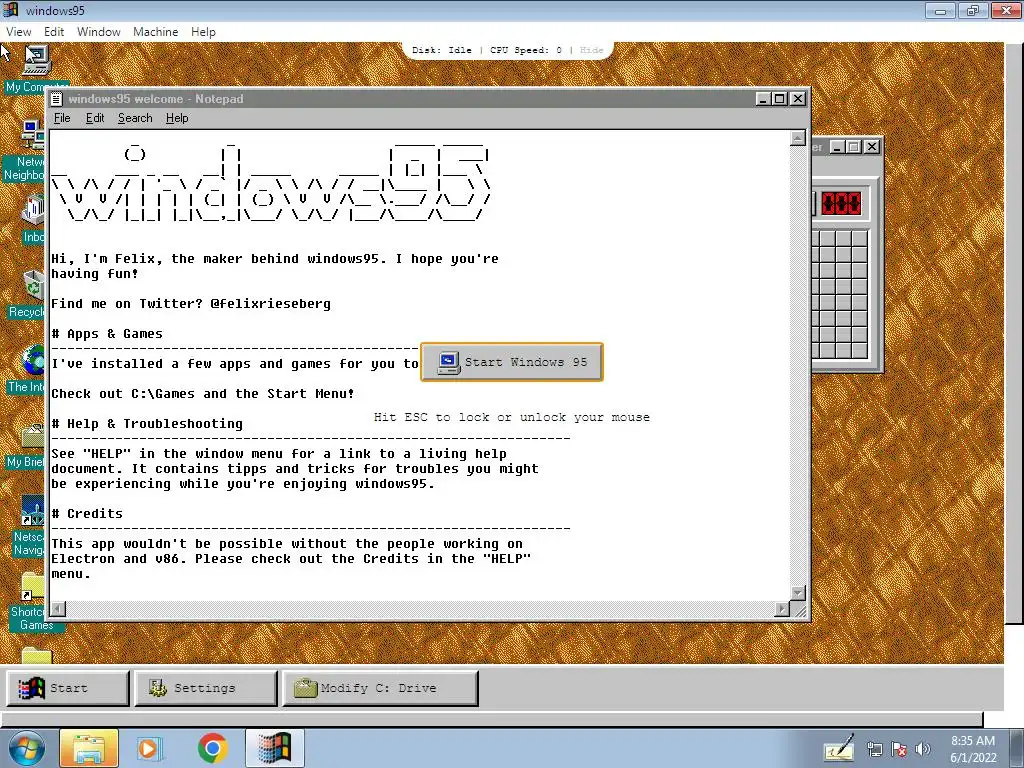Close the Minesweeper window behind Notepad
The image size is (1024, 768).
coord(871,147)
